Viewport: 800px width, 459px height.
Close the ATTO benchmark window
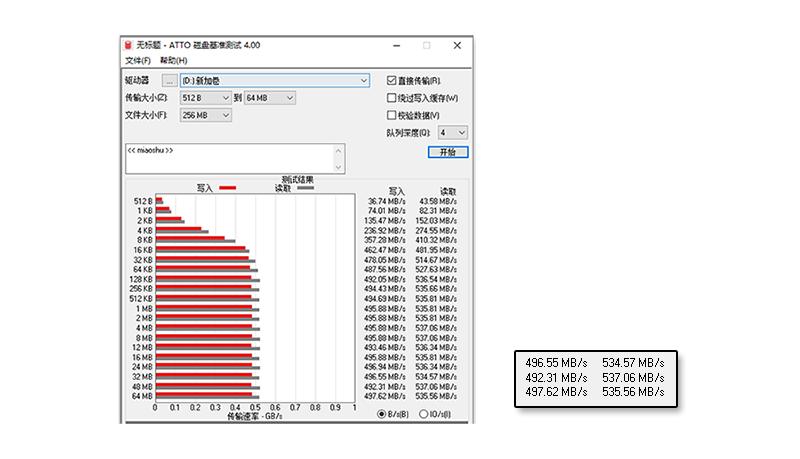point(457,45)
